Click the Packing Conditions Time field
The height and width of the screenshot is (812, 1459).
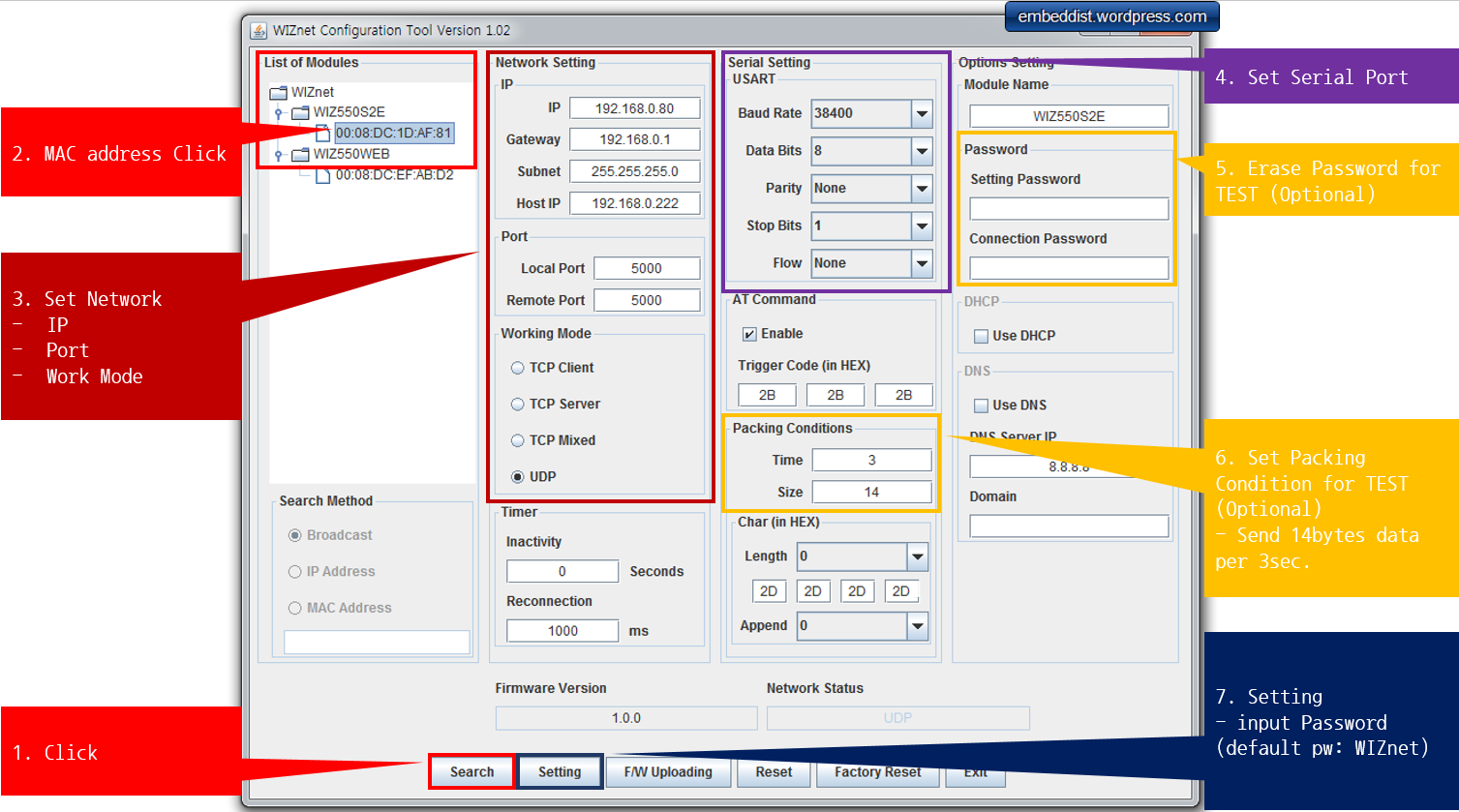pyautogui.click(x=871, y=460)
